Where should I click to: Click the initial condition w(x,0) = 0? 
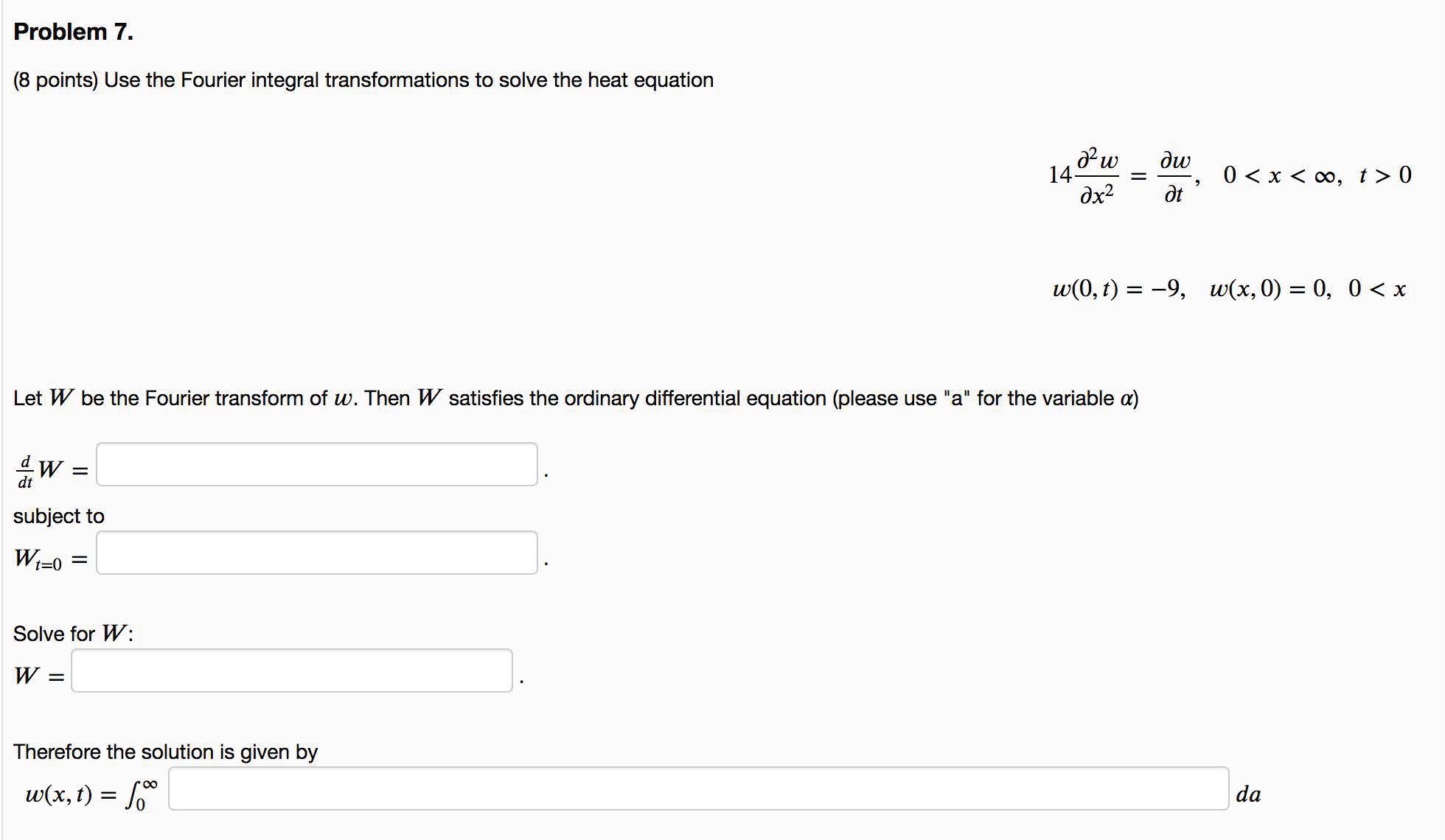[x=1270, y=288]
